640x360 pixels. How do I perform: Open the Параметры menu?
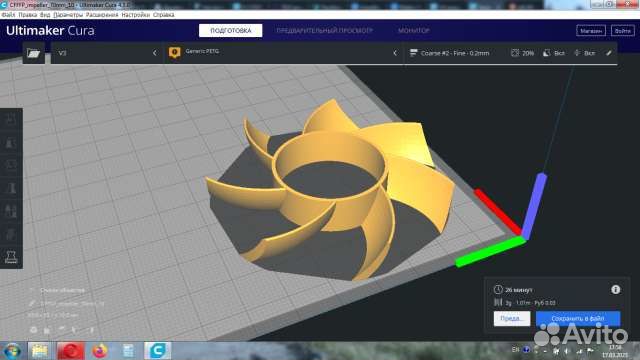click(x=68, y=14)
